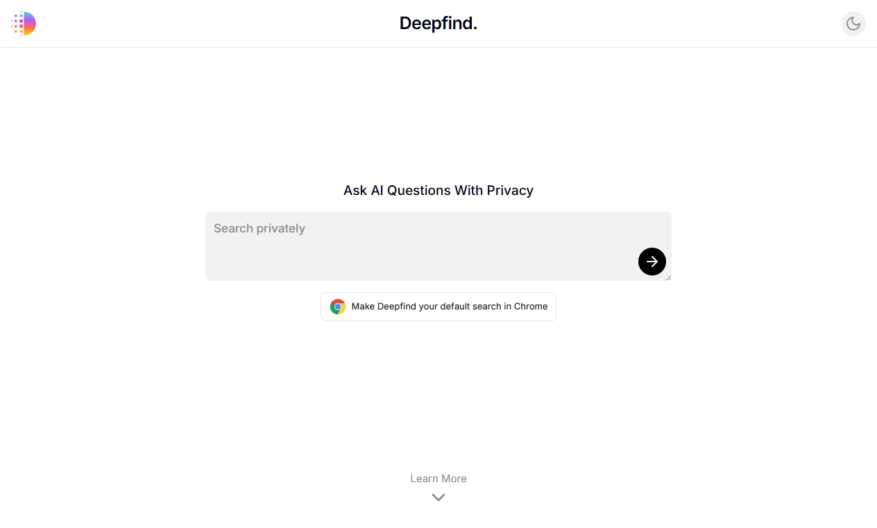This screenshot has width=877, height=528.
Task: Open the Learn More link
Action: coord(438,479)
